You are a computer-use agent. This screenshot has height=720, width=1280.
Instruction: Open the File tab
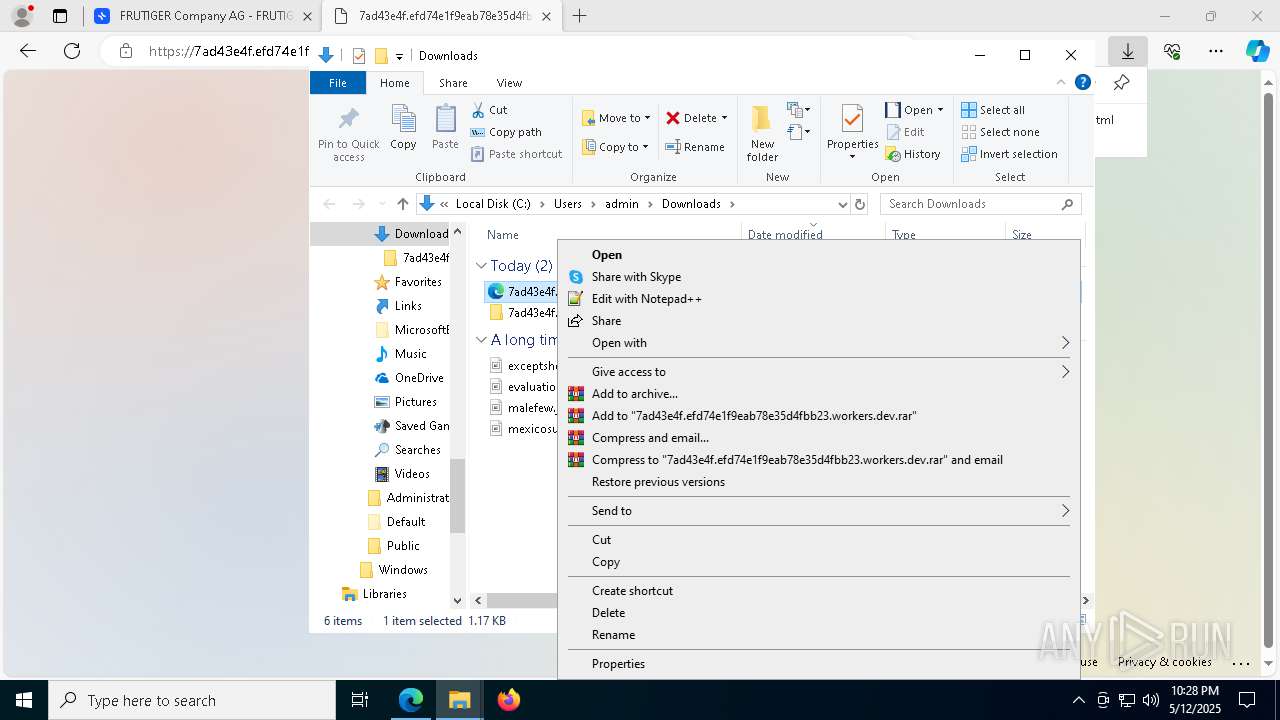point(338,83)
